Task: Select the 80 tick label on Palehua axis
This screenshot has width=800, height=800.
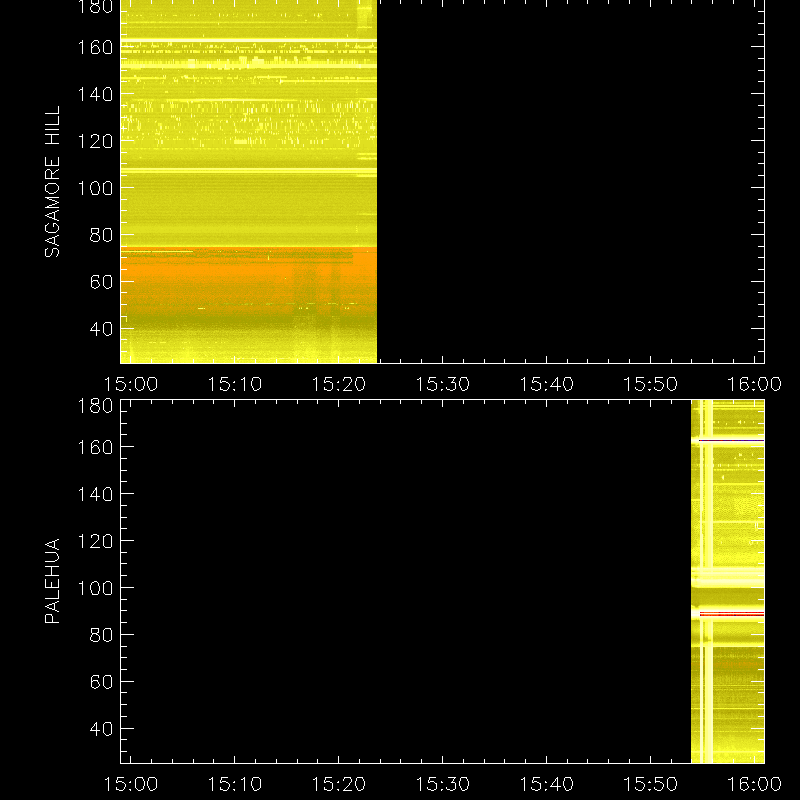Action: (101, 635)
